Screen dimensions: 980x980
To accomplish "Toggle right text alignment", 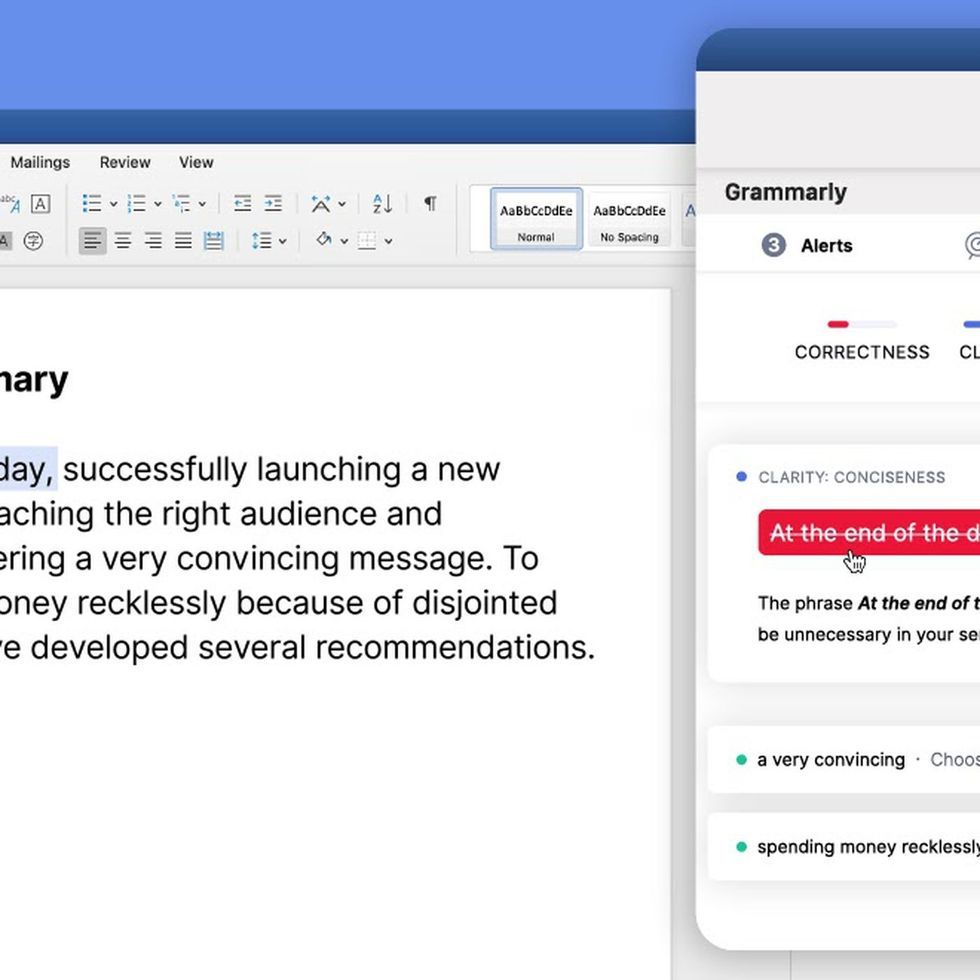I will click(x=151, y=240).
